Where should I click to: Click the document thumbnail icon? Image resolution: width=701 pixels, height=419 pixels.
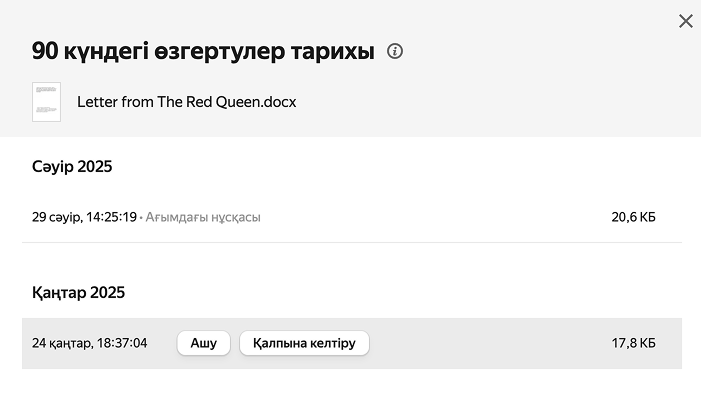46,102
